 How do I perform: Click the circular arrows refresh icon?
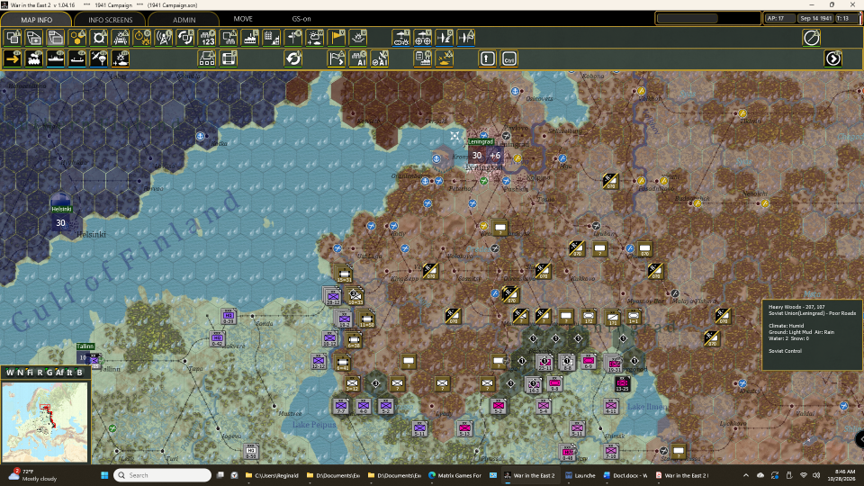(294, 58)
